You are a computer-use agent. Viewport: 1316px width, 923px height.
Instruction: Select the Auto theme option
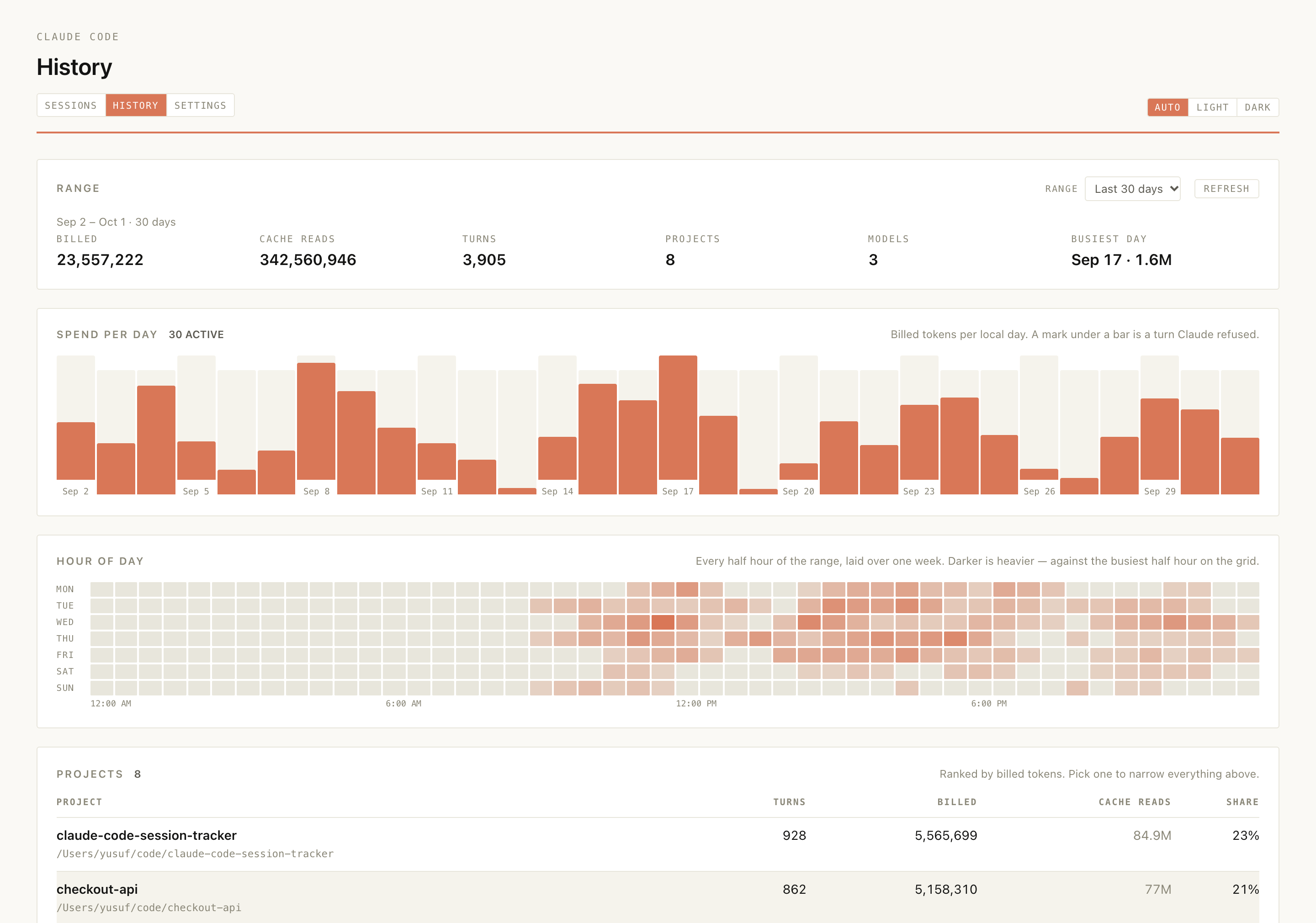1167,107
